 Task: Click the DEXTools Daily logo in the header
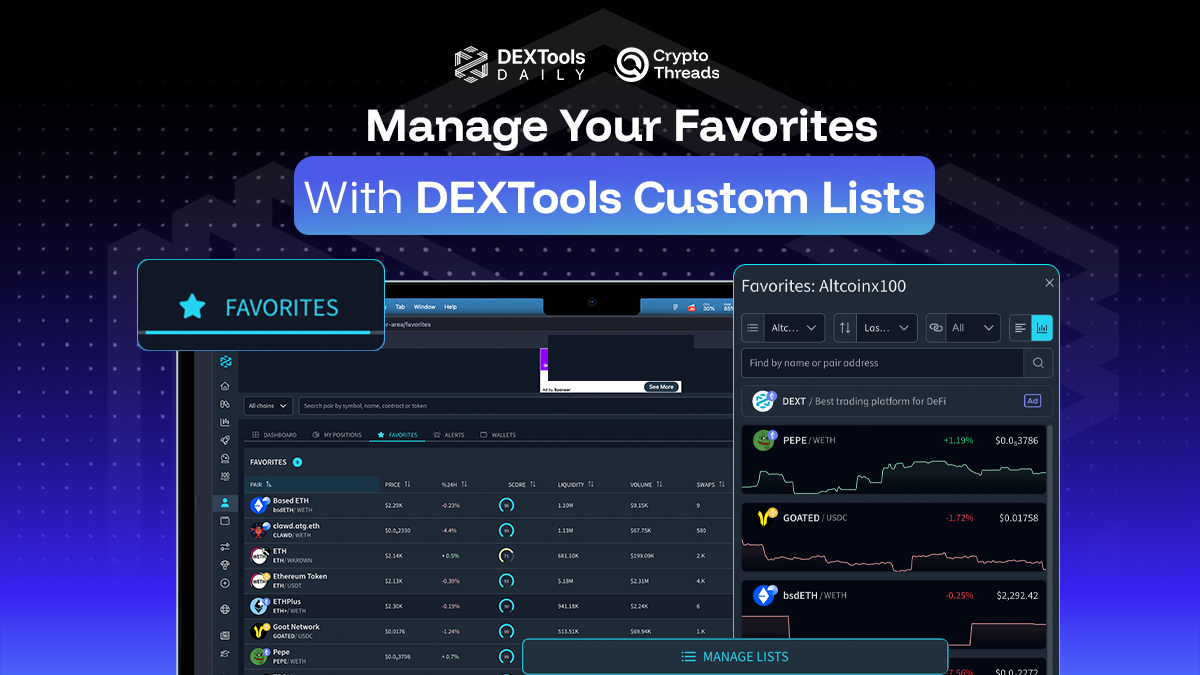tap(518, 64)
